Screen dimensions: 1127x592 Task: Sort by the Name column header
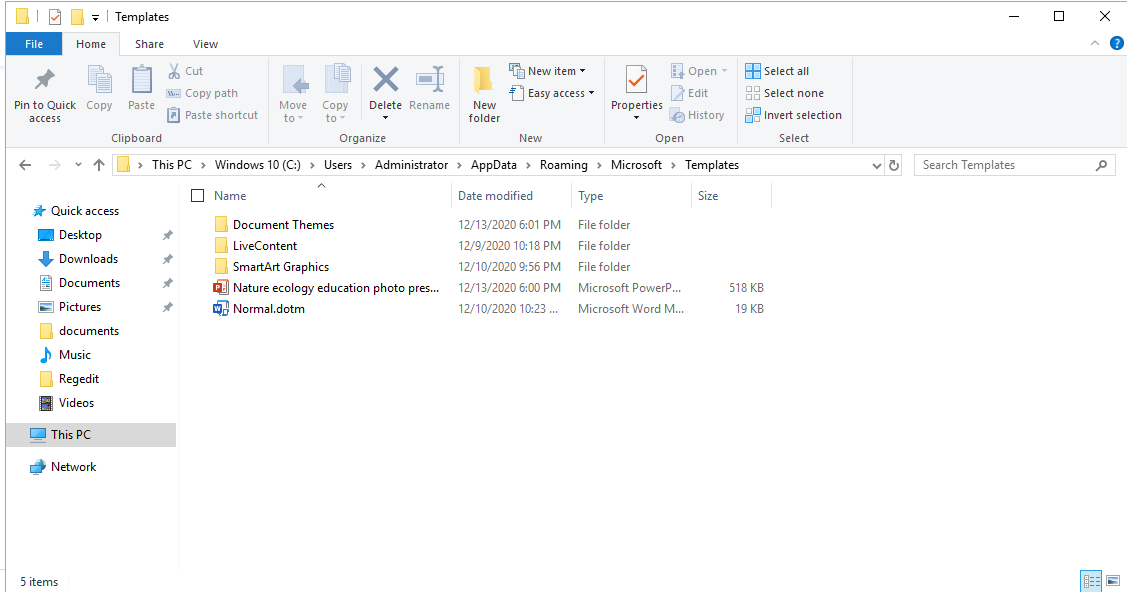click(x=229, y=195)
